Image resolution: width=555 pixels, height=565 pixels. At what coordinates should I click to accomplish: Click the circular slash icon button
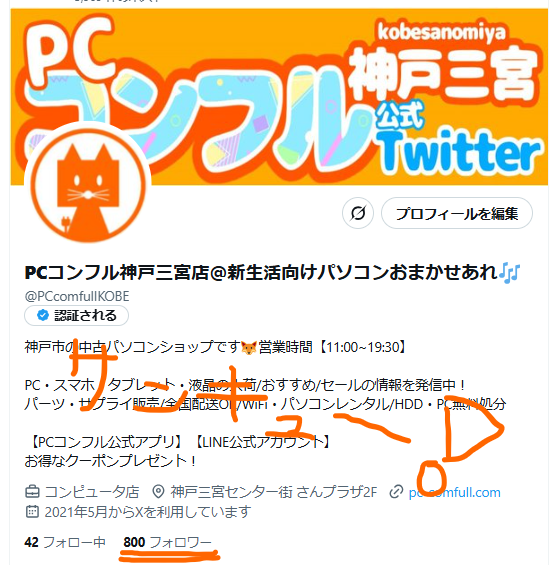tap(358, 213)
